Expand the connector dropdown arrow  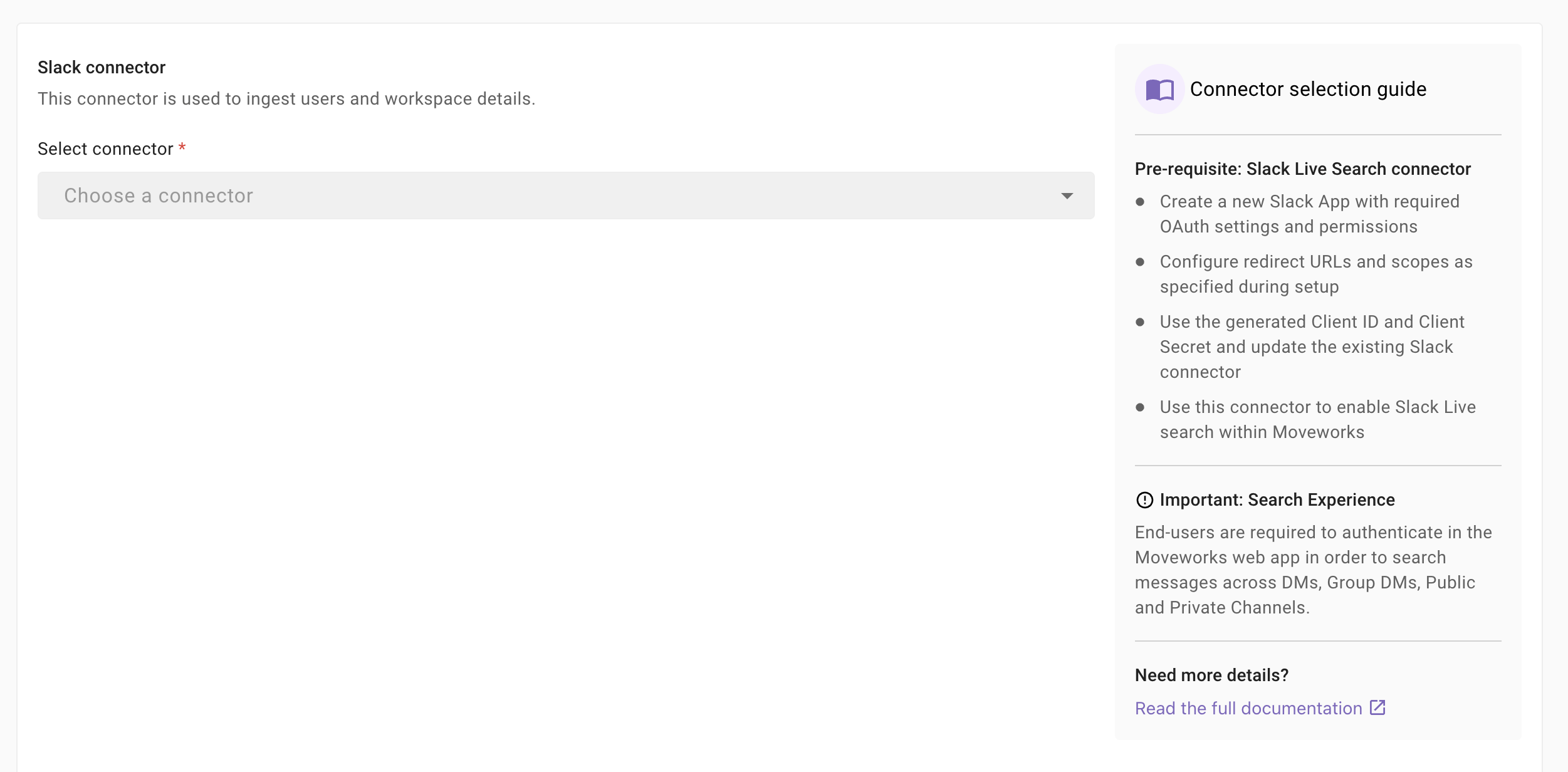(1067, 196)
